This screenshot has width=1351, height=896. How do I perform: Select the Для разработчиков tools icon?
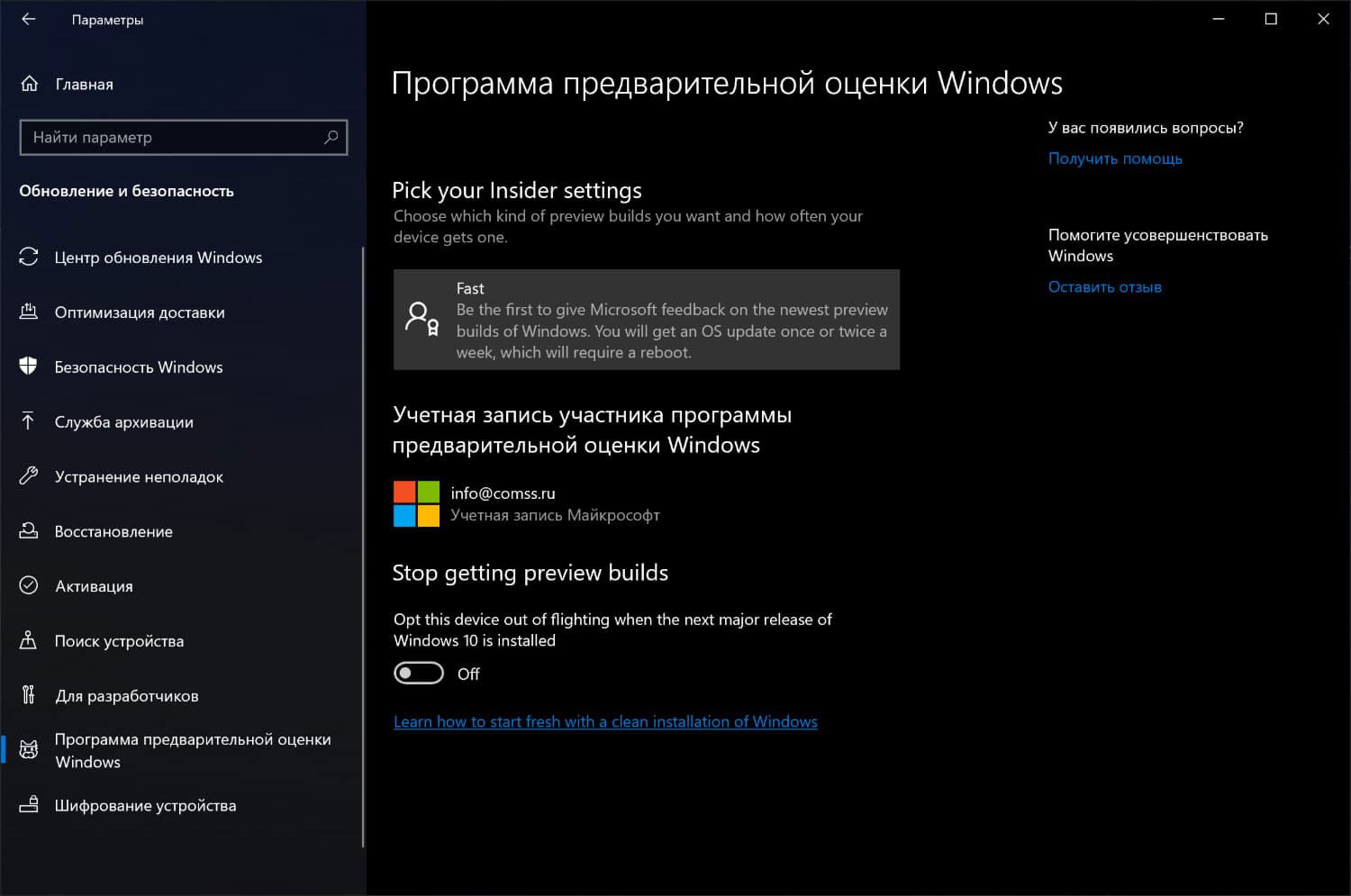coord(28,695)
